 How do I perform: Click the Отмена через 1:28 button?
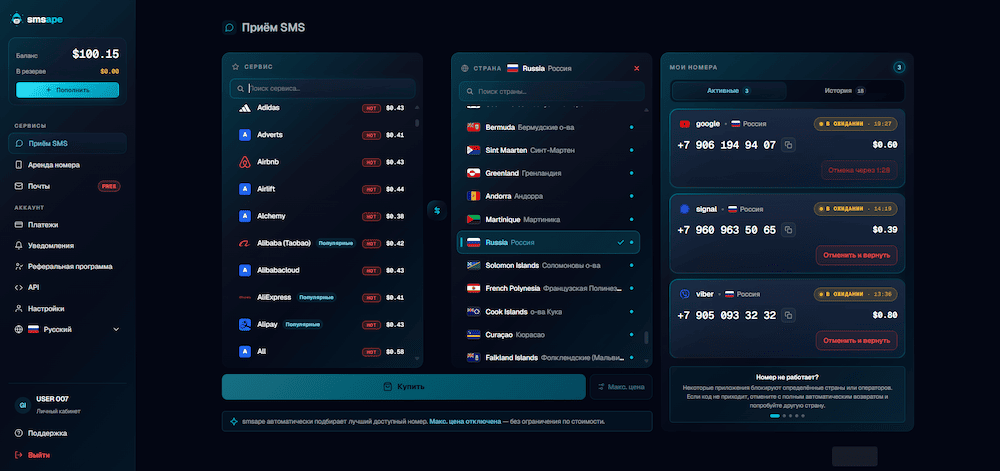click(x=859, y=170)
